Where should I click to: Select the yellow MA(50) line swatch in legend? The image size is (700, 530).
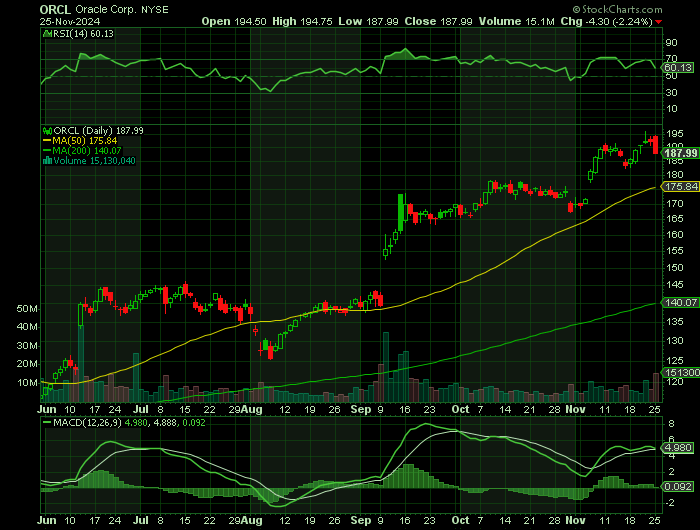click(47, 141)
